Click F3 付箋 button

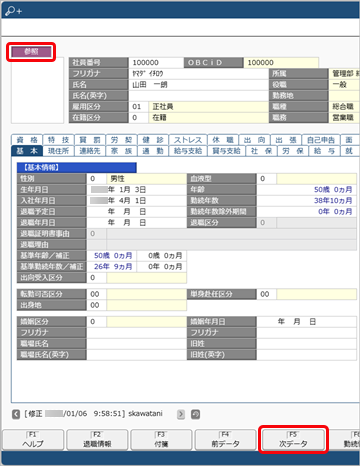[161, 440]
